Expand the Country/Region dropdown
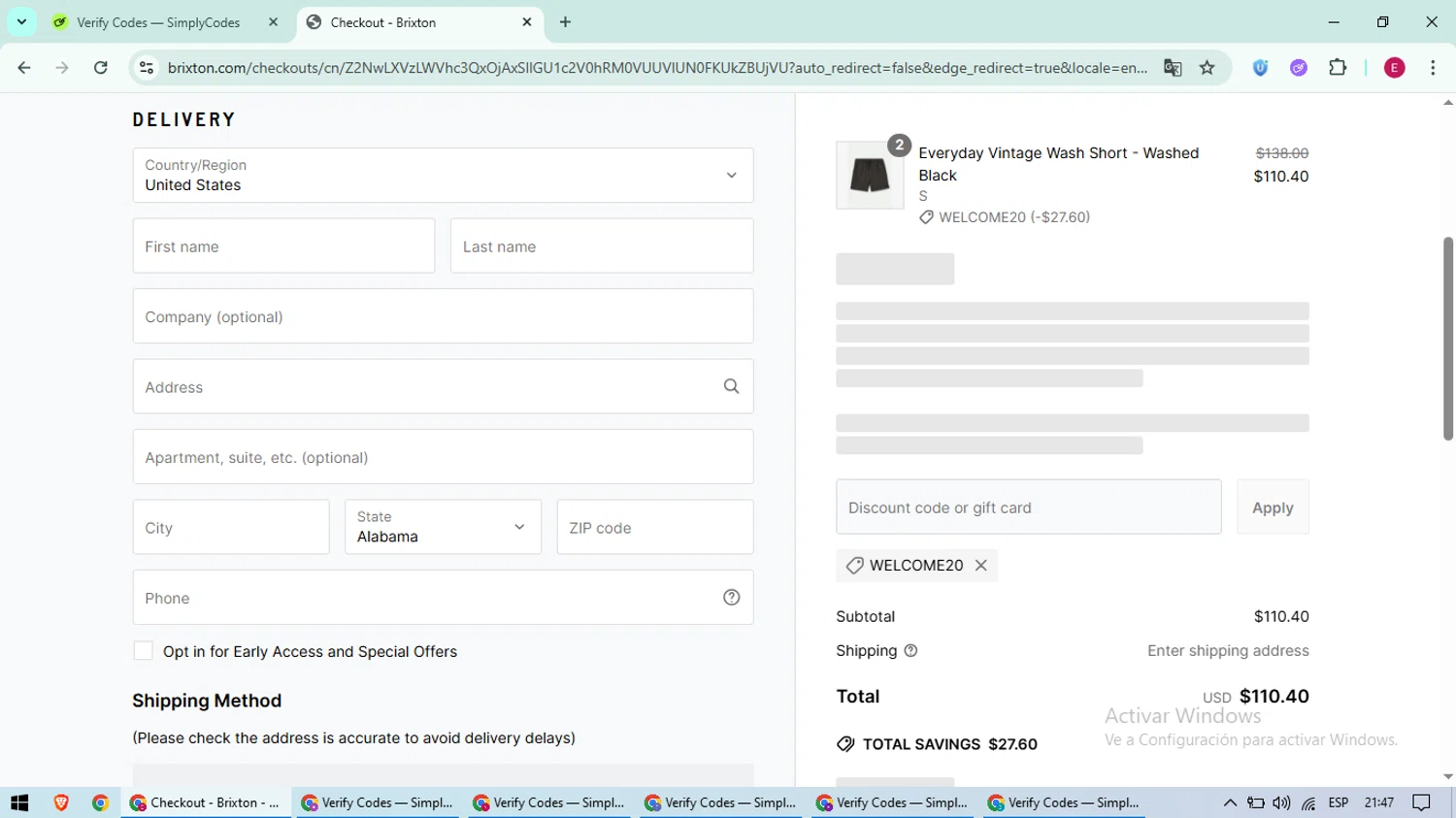Image resolution: width=1456 pixels, height=818 pixels. coord(443,176)
